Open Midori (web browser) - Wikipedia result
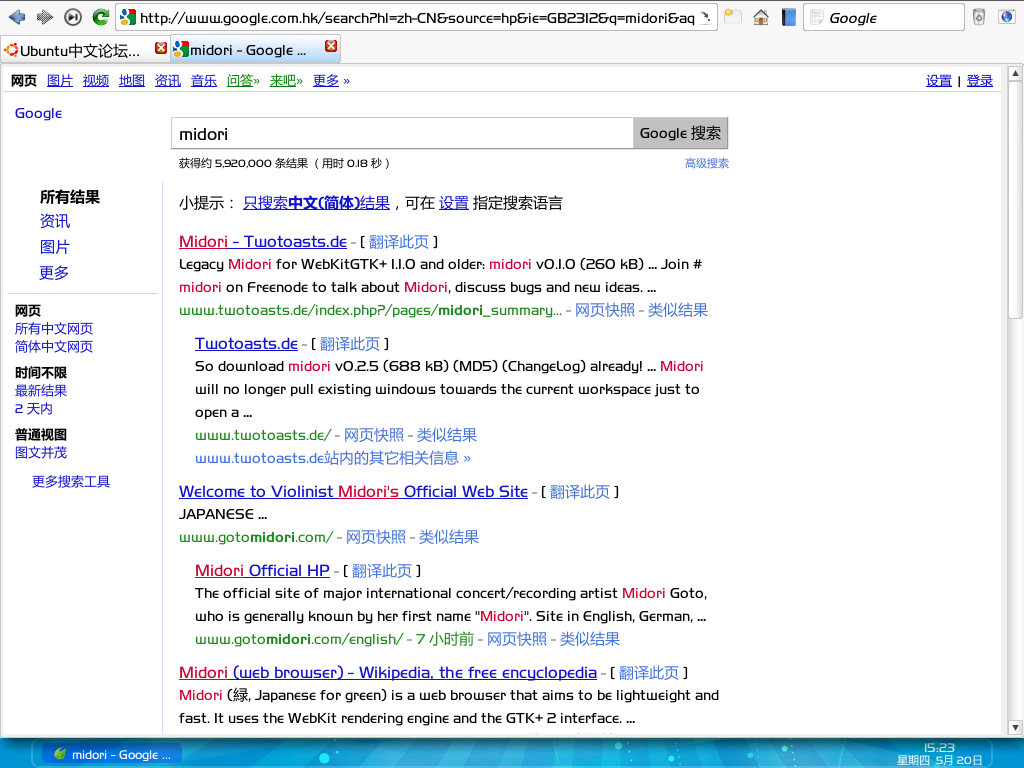This screenshot has height=768, width=1024. click(x=388, y=673)
